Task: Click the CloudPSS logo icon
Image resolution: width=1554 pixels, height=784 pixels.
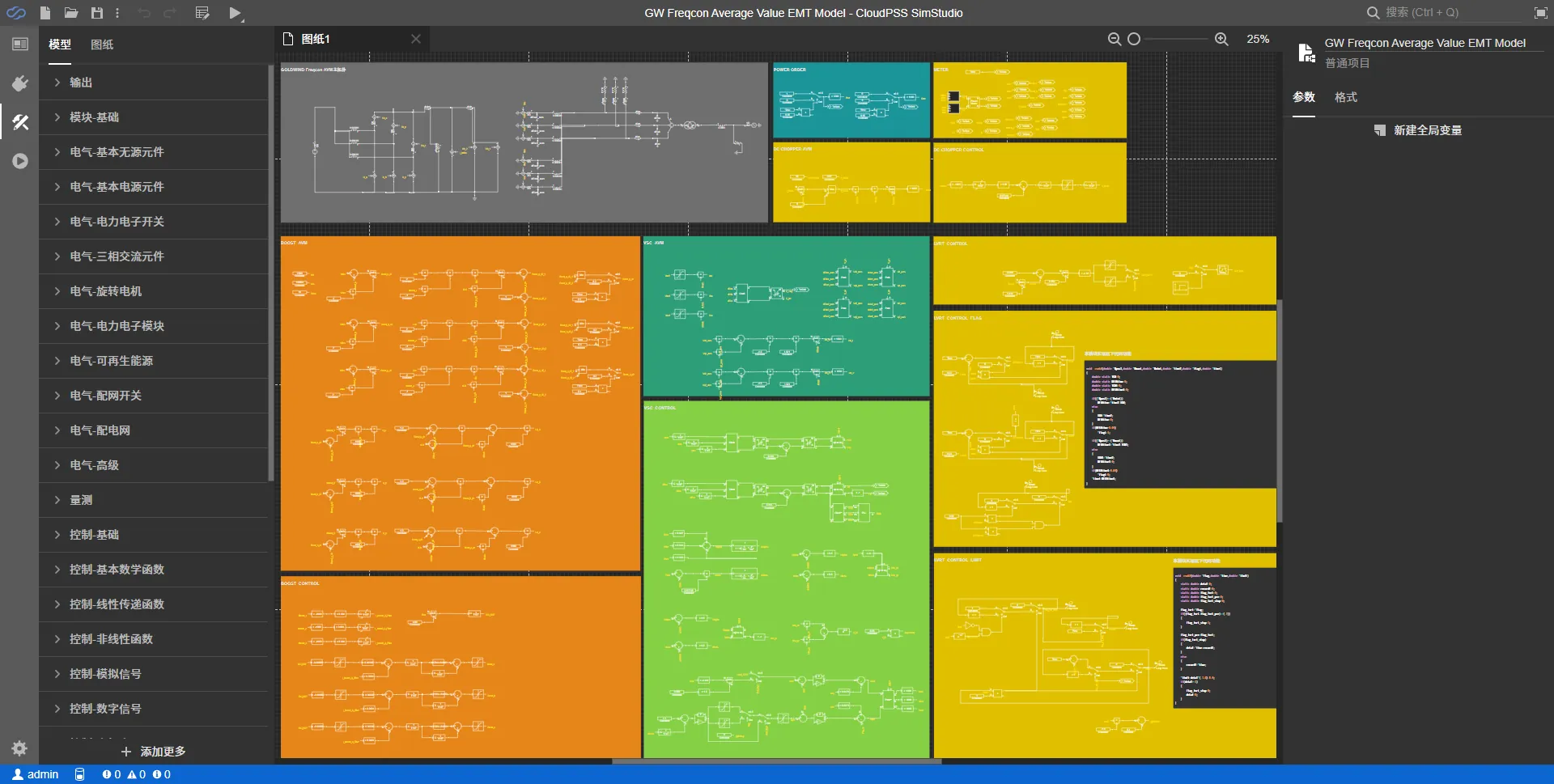Action: tap(16, 13)
